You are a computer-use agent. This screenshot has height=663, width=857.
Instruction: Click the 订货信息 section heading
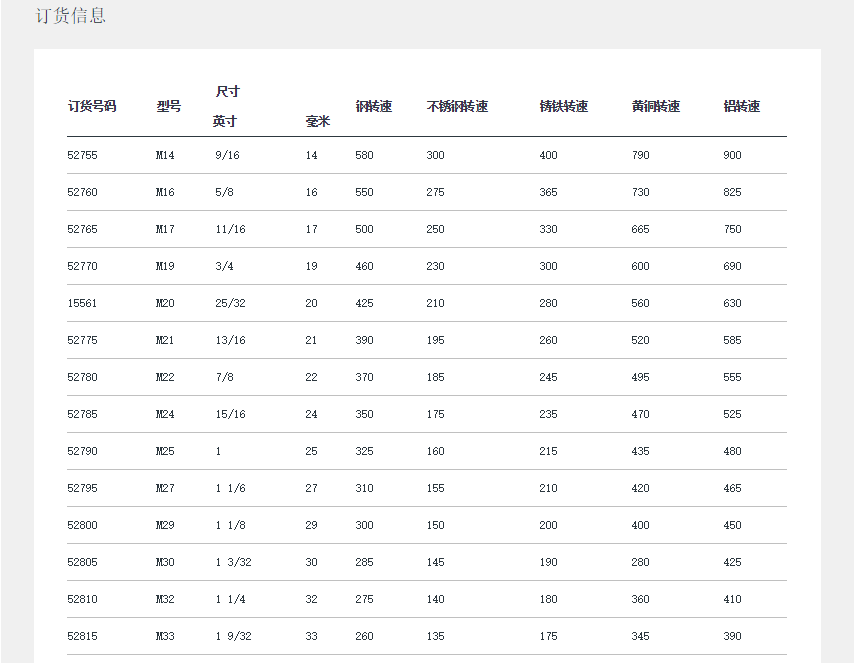(70, 16)
